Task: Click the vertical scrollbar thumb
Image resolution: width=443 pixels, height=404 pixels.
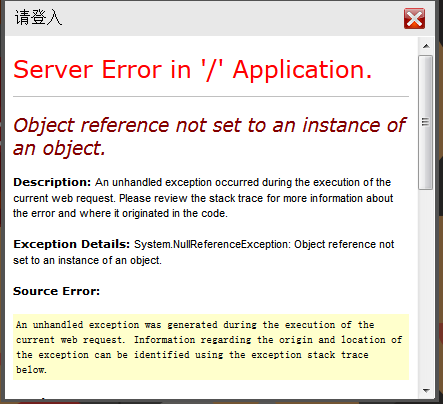Action: click(425, 122)
